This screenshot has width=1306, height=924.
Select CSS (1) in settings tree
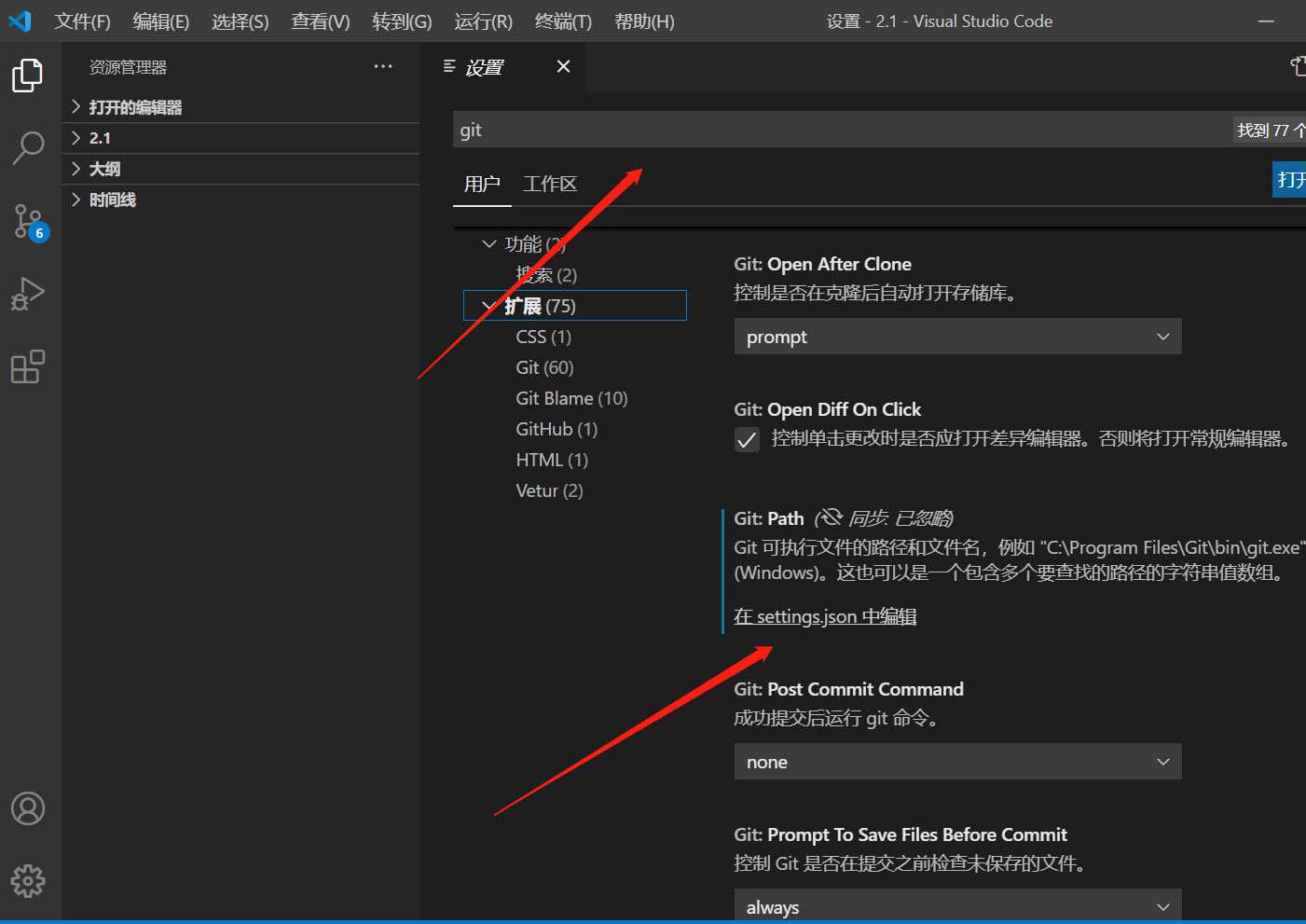(543, 337)
